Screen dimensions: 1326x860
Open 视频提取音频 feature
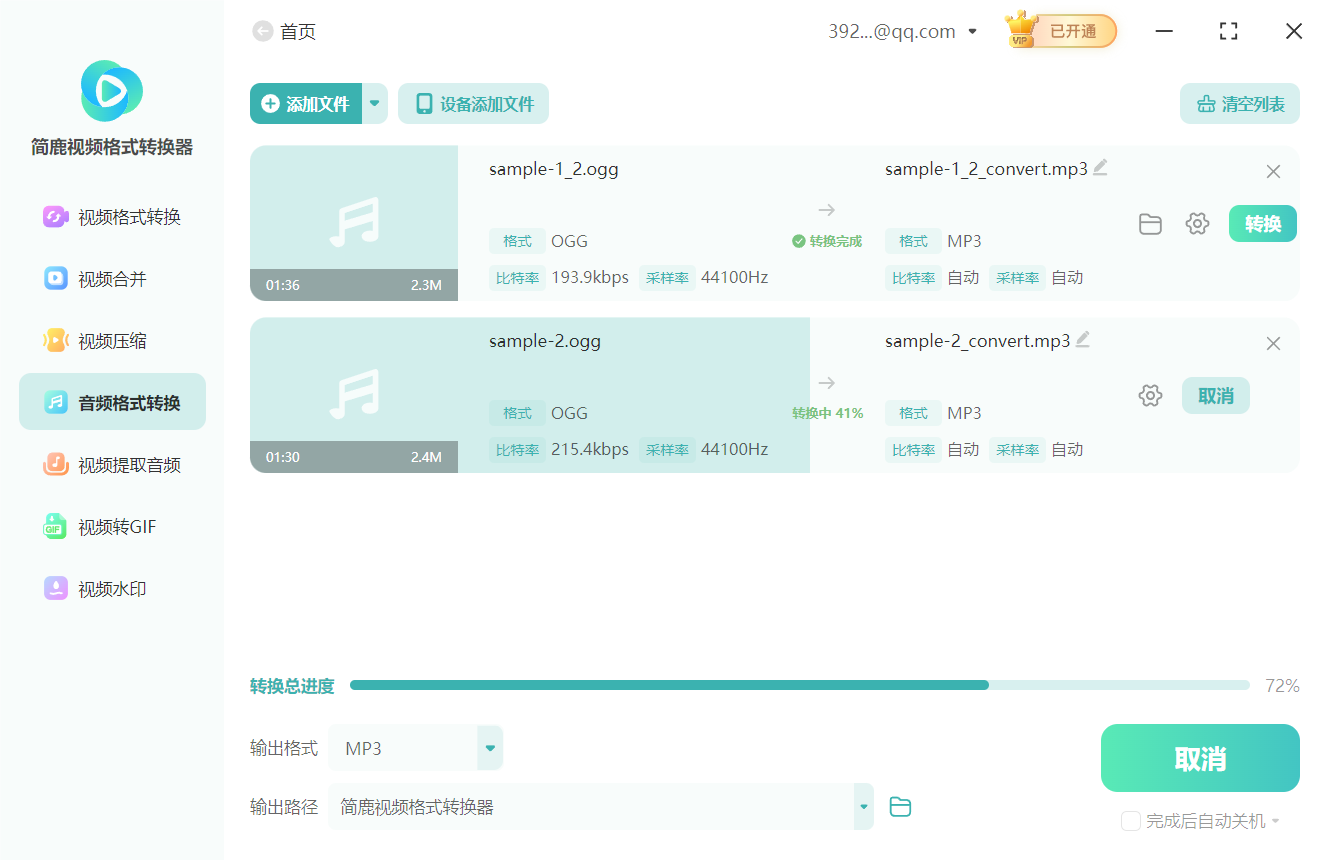[111, 463]
